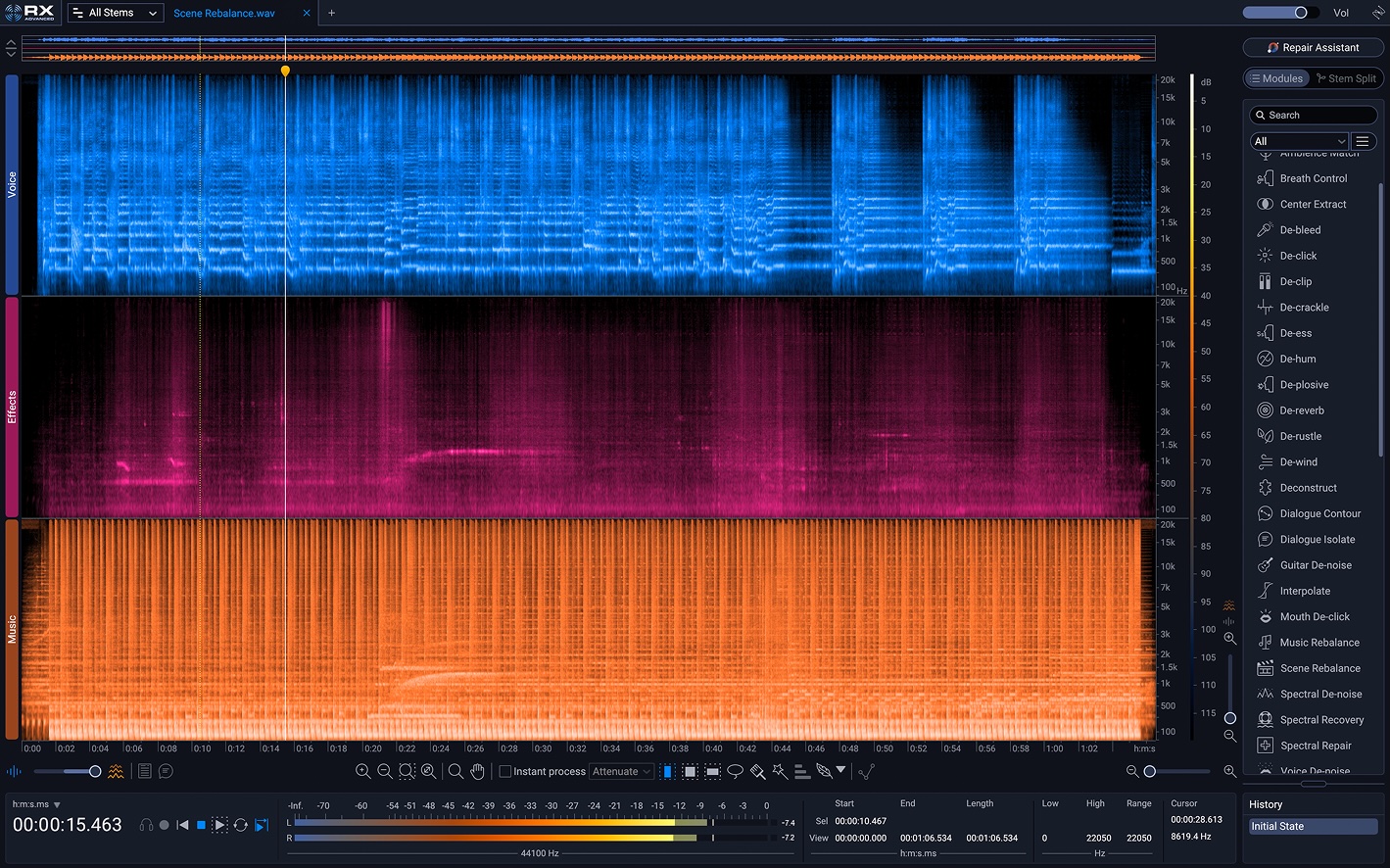1390x868 pixels.
Task: Choose the Brush selection tool
Action: point(757,772)
